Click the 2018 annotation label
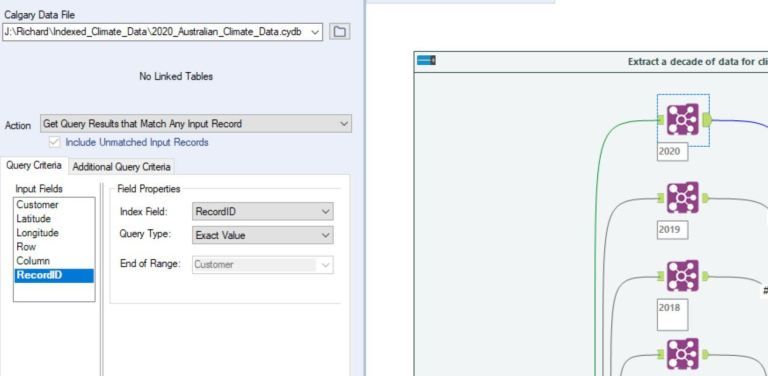The width and height of the screenshot is (768, 376). tap(672, 315)
